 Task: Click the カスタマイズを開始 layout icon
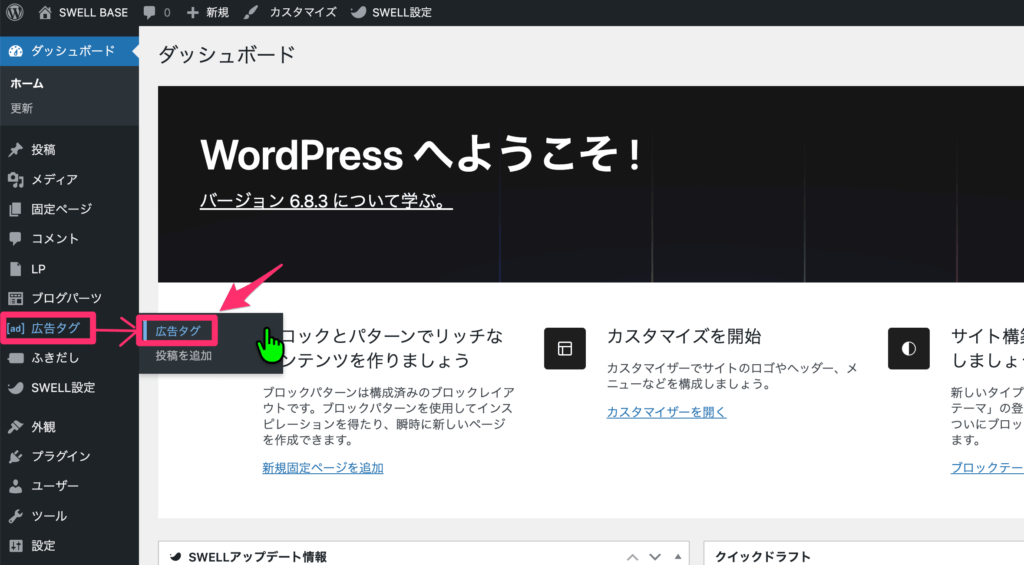[x=564, y=349]
